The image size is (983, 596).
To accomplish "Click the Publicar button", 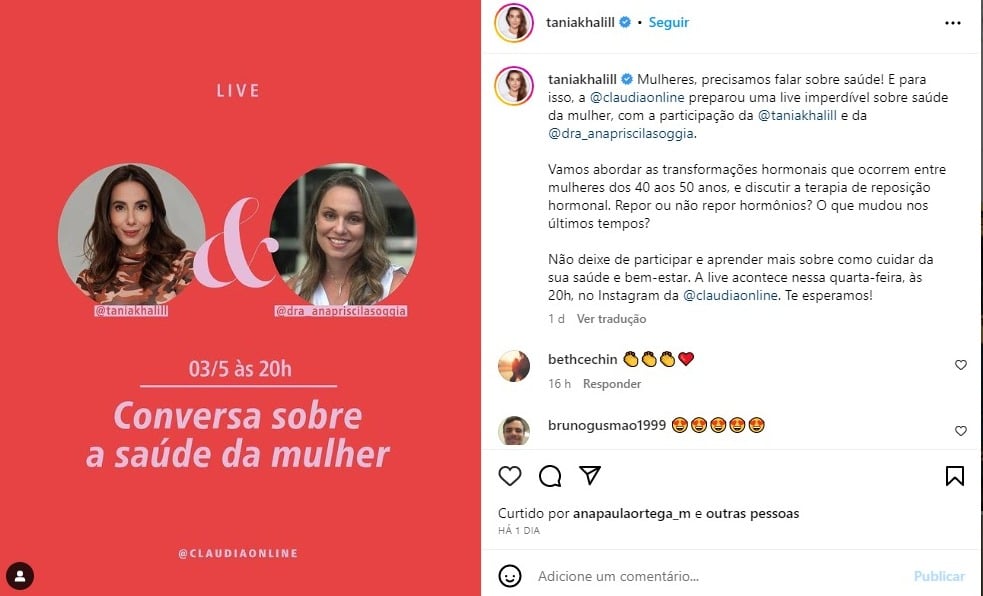I will tap(939, 576).
